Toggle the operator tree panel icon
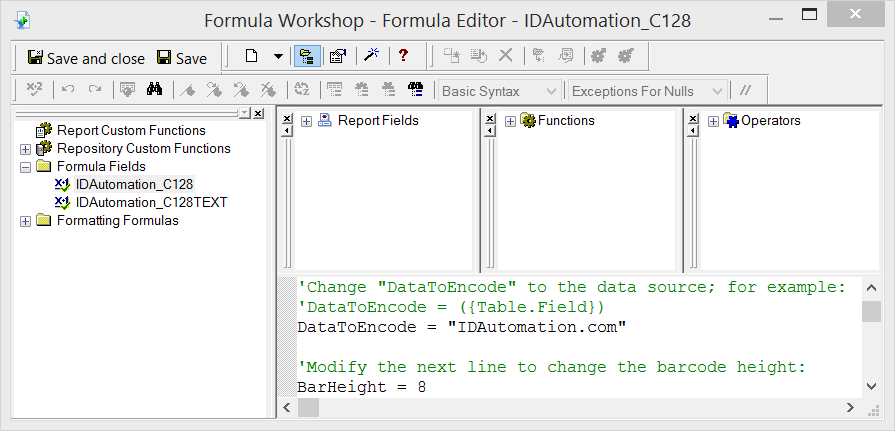 [x=389, y=89]
